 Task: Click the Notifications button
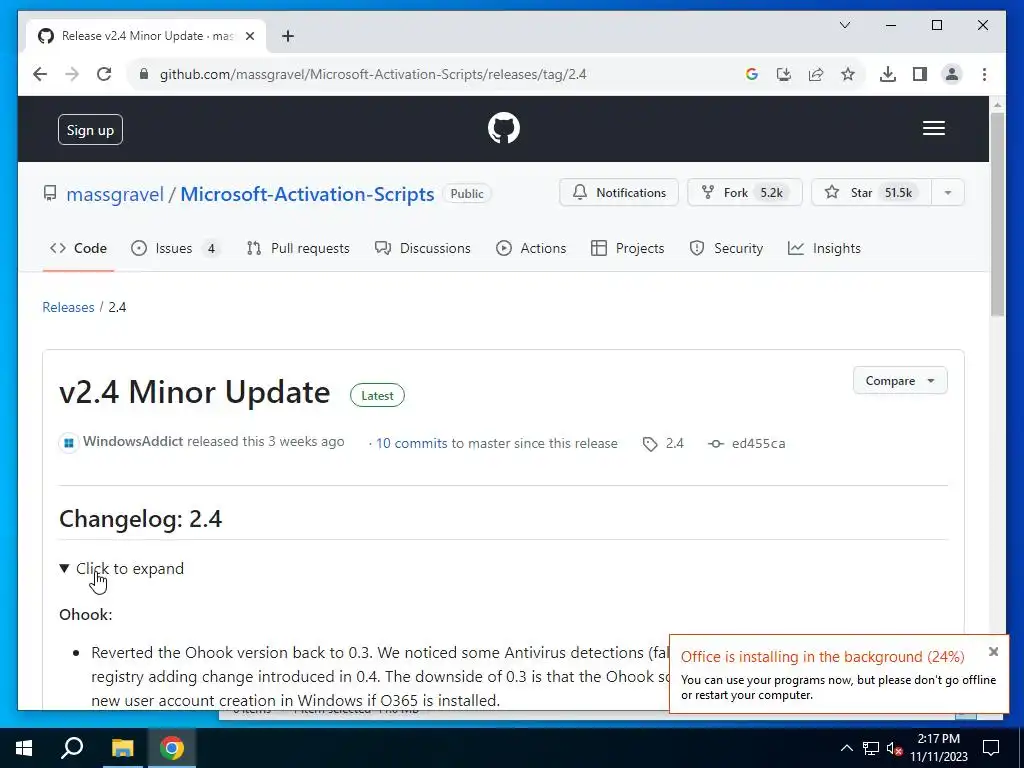618,193
